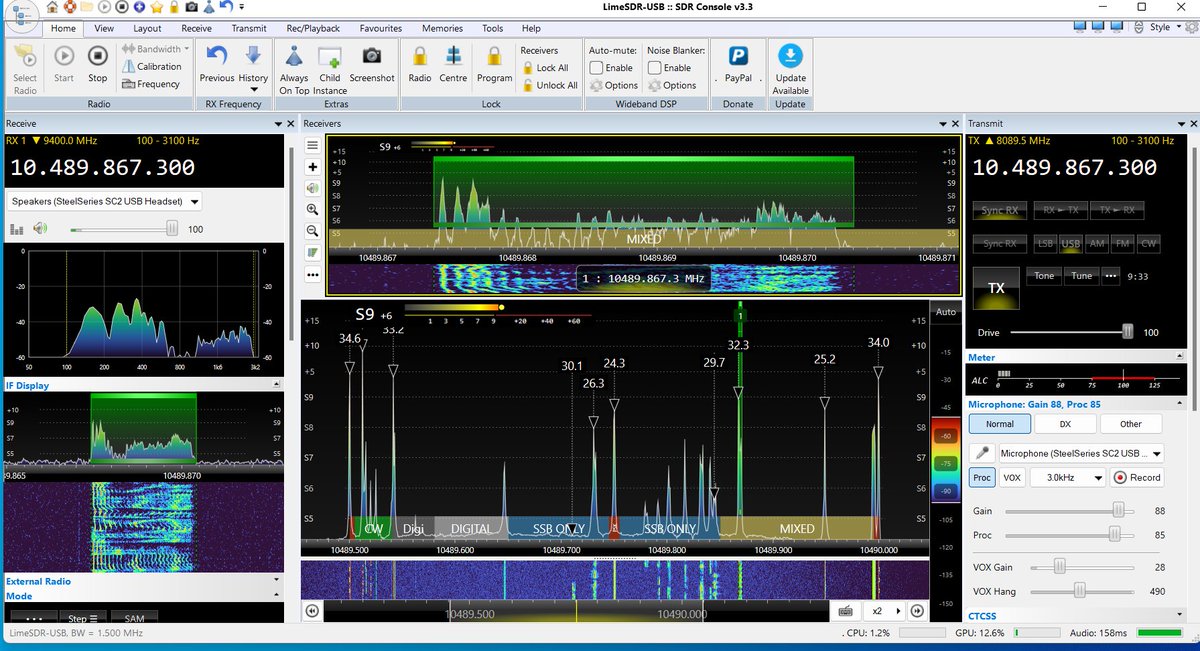Open the receivers pane hamburger menu
Viewport: 1200px width, 651px height.
[x=313, y=146]
